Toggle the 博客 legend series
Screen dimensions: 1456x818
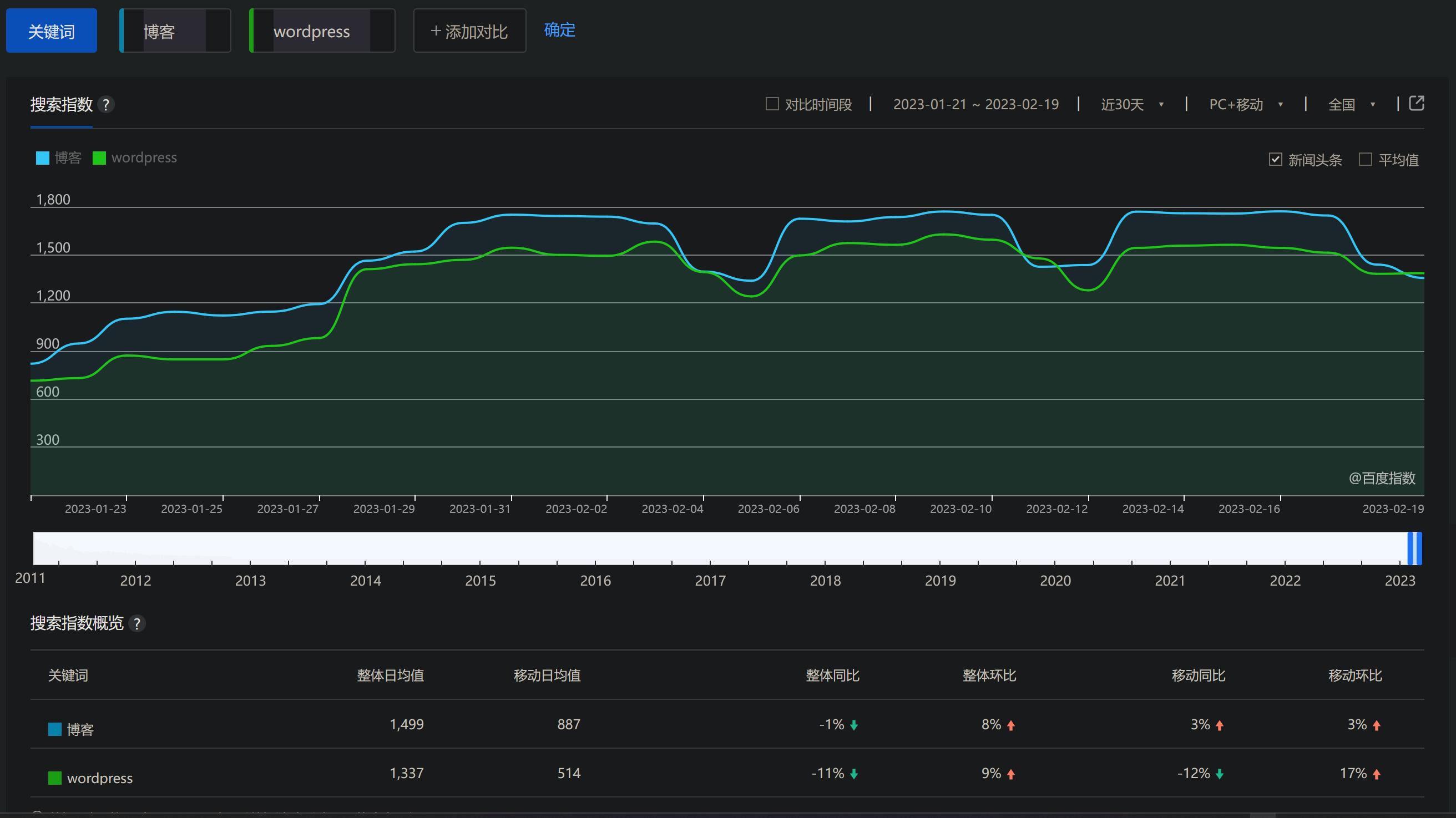pos(59,157)
